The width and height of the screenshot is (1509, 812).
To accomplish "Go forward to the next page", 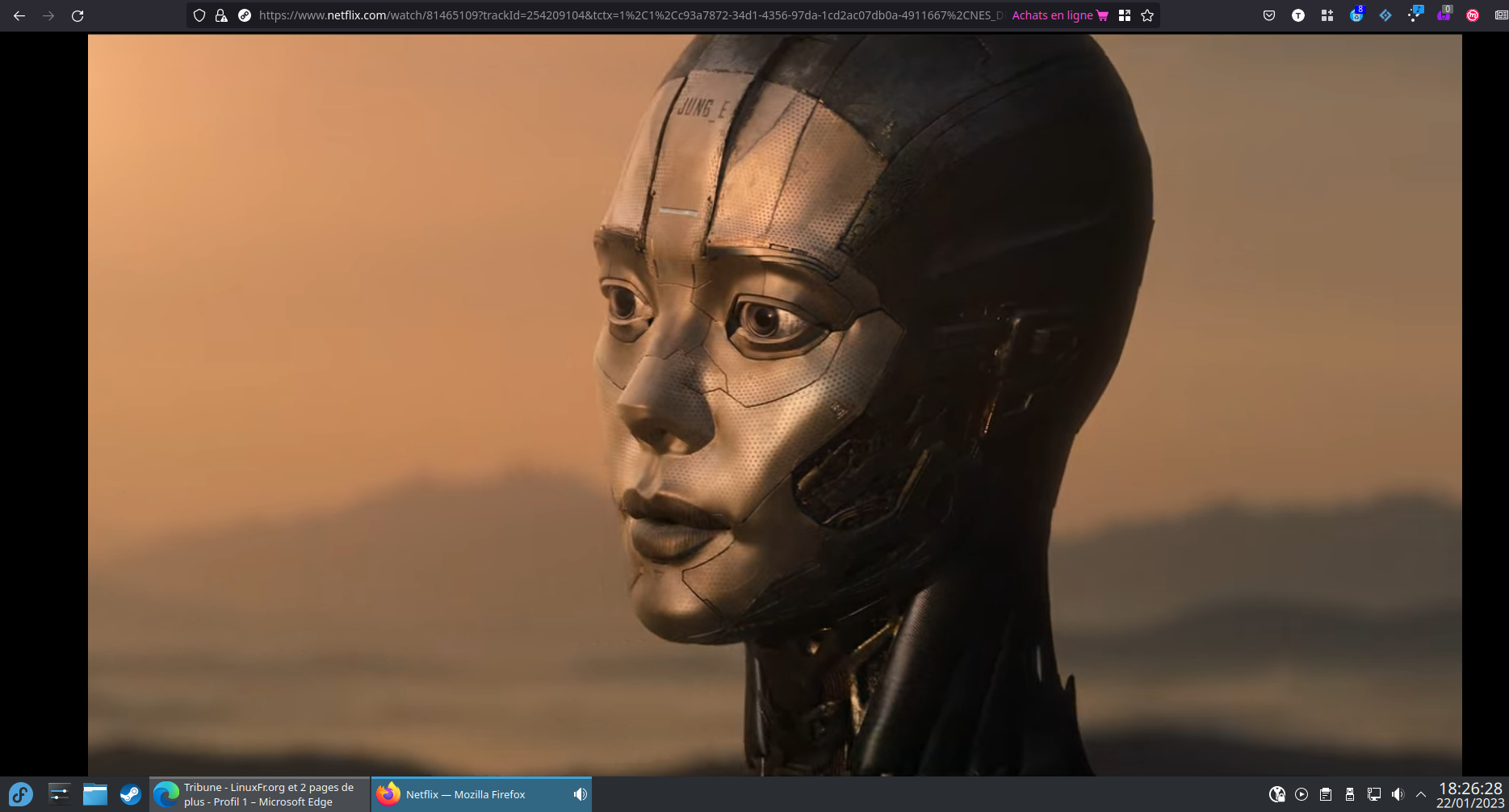I will pyautogui.click(x=48, y=15).
